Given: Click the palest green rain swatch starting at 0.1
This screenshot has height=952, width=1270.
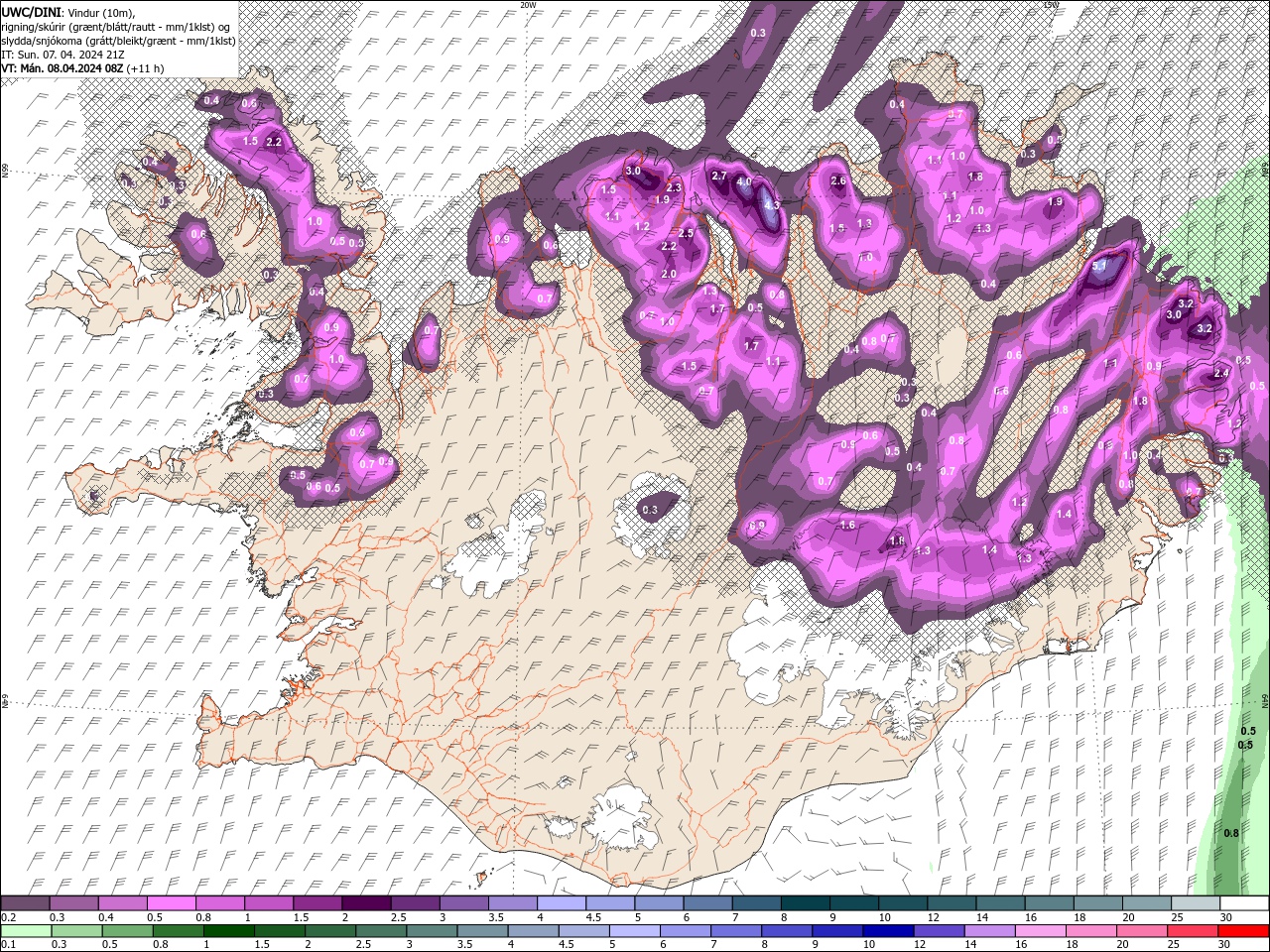Looking at the screenshot, I should pos(26,931).
